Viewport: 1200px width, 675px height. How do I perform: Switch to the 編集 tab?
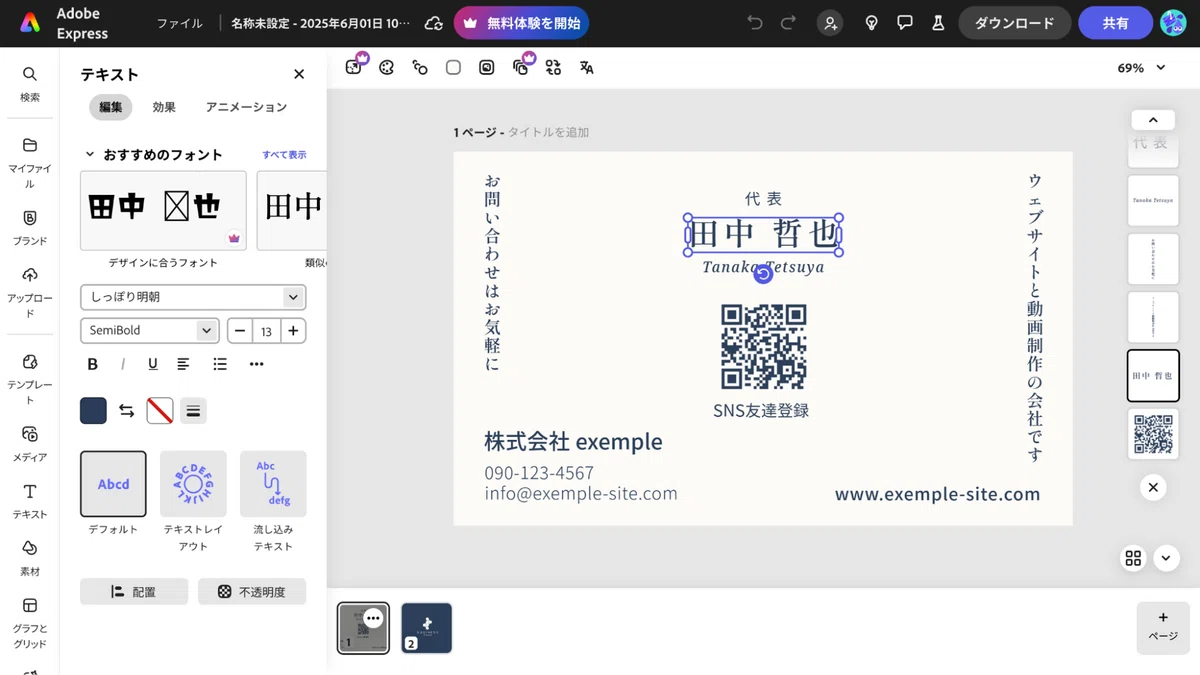111,107
